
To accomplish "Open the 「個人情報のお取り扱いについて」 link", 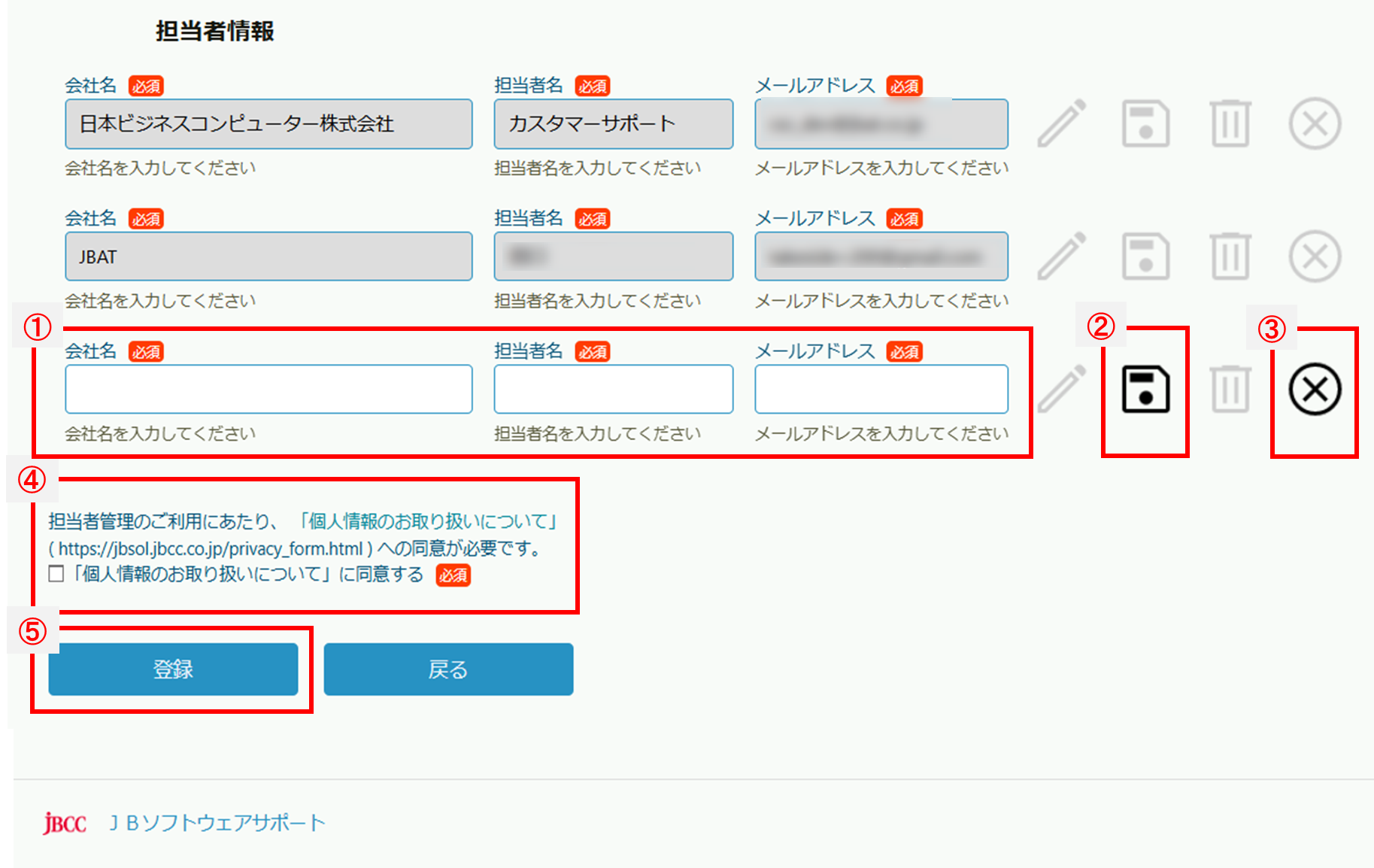I will (428, 520).
